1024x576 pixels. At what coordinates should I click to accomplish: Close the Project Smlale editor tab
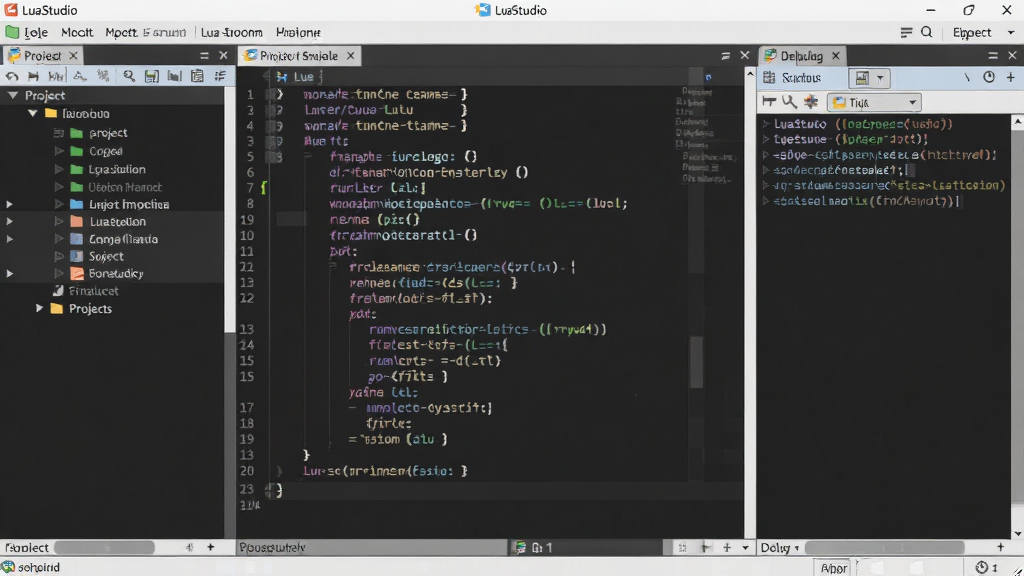(x=351, y=56)
